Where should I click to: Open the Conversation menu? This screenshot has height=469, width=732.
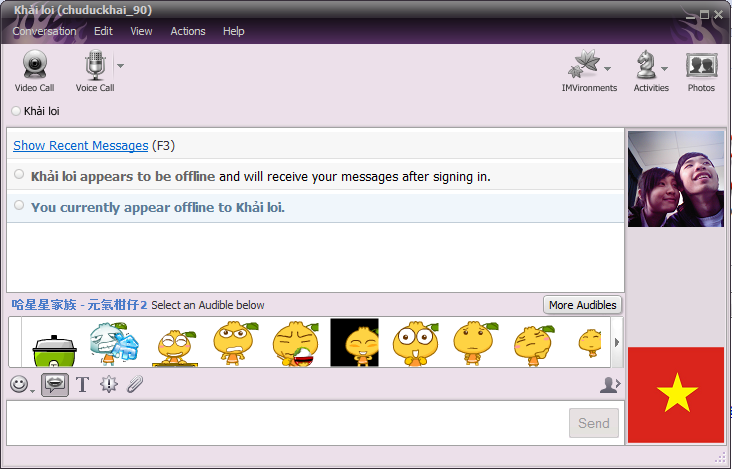point(44,31)
